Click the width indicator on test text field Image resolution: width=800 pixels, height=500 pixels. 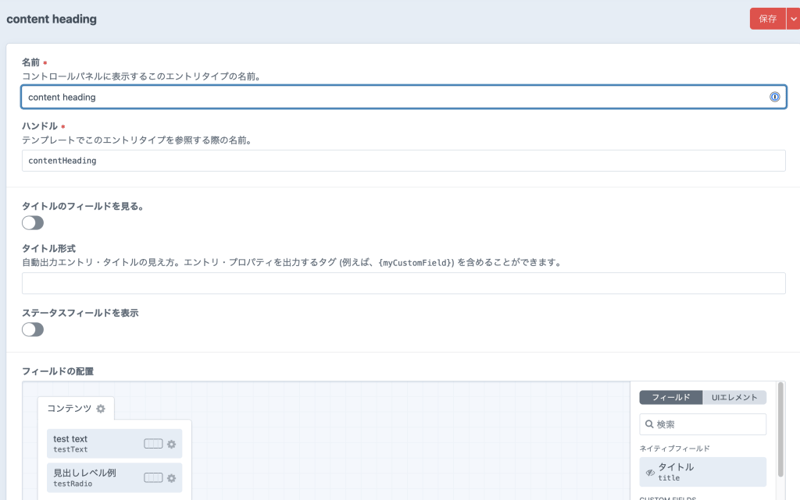153,444
